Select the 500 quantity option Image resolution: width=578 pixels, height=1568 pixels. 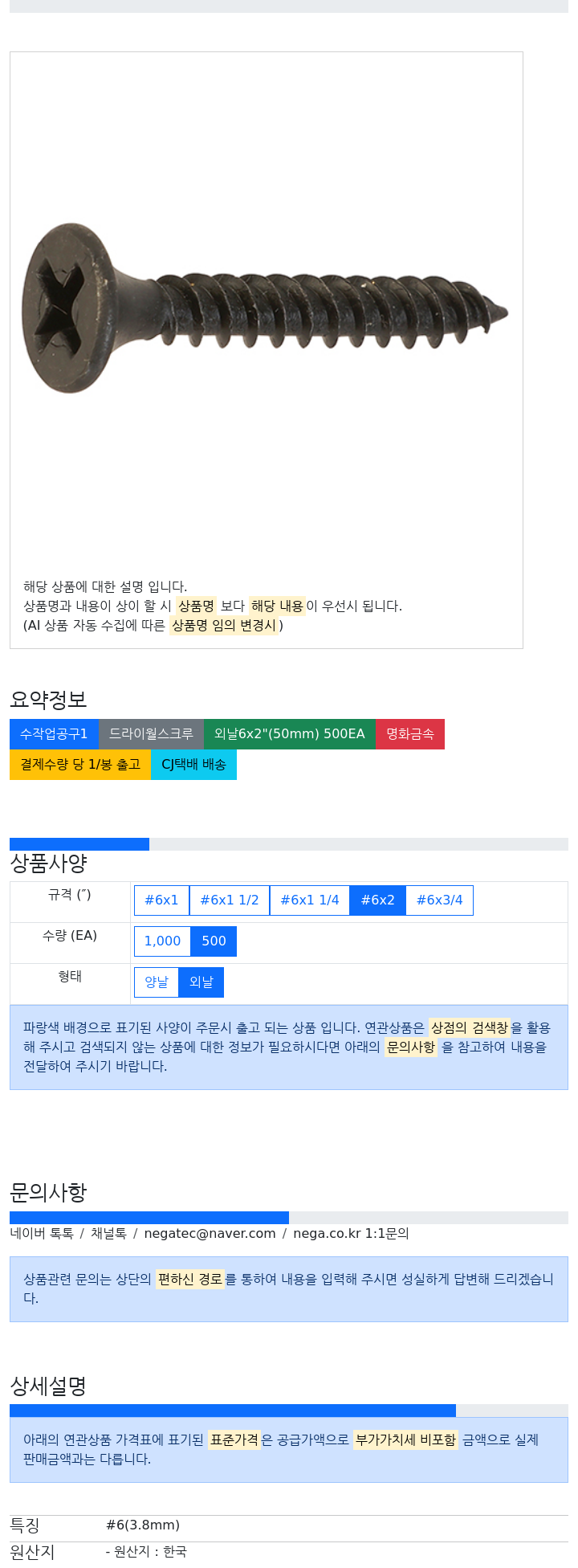(x=214, y=941)
